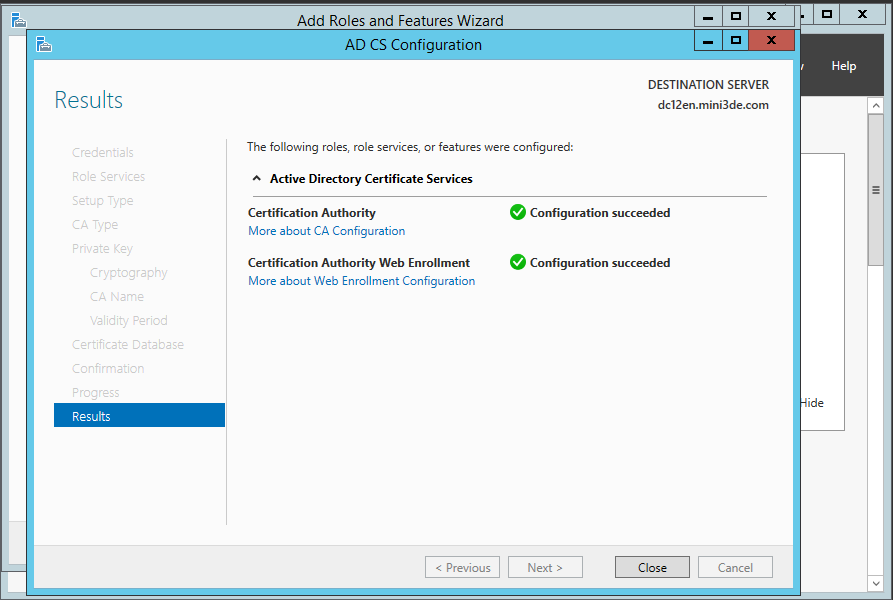893x600 pixels.
Task: Select the Certificate Database step
Action: point(128,345)
